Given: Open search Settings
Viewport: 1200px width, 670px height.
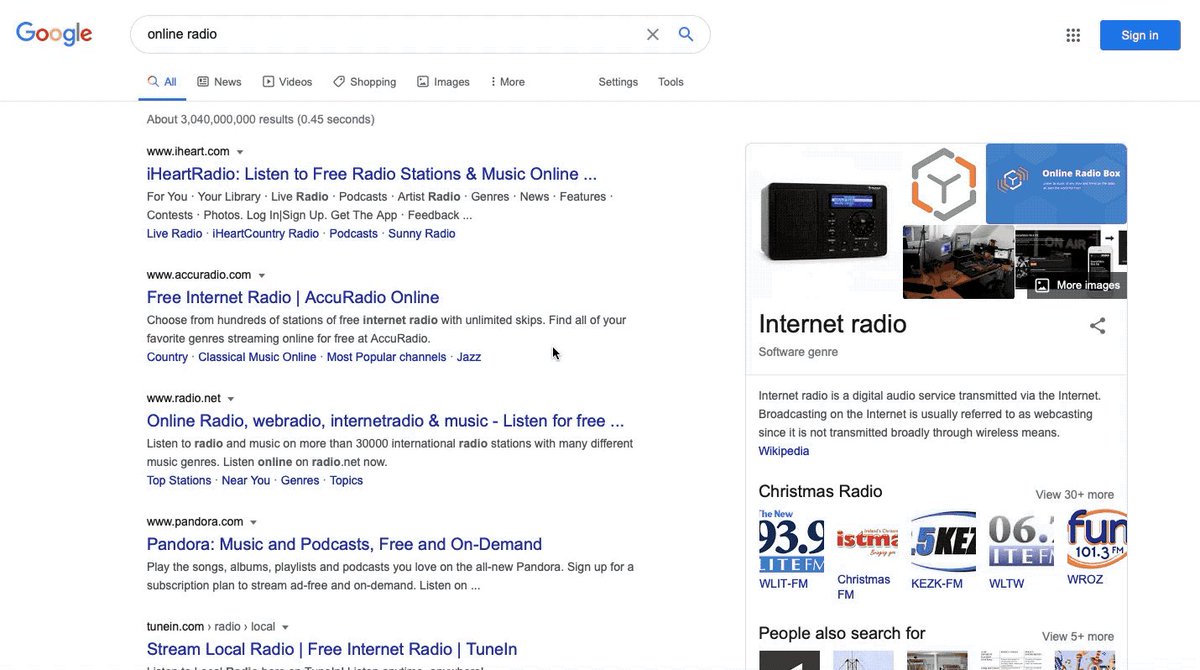Looking at the screenshot, I should [x=618, y=82].
